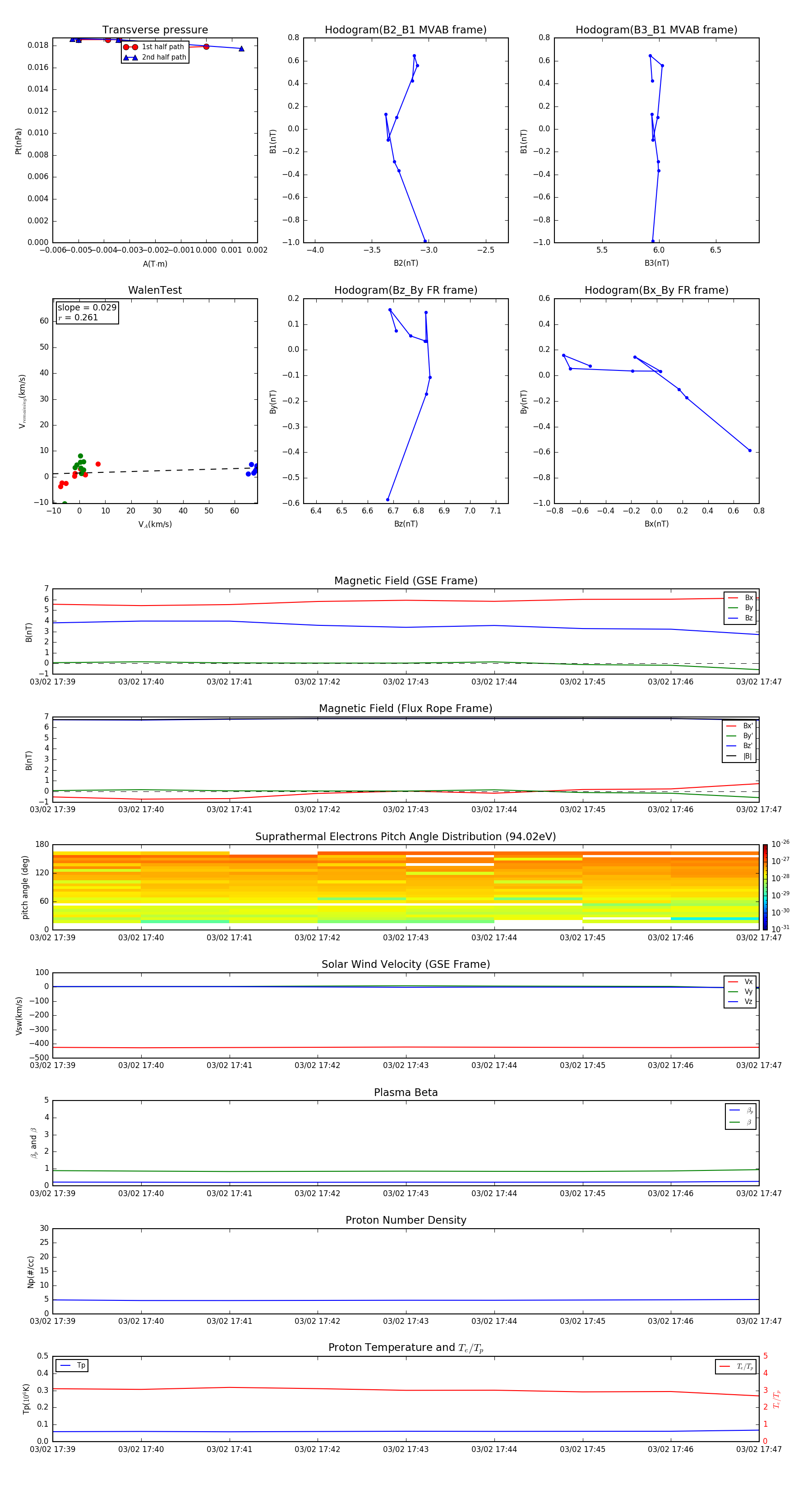Image resolution: width=812 pixels, height=1489 pixels.
Task: Click the β entry in Plasma Beta legend
Action: pyautogui.click(x=741, y=1123)
